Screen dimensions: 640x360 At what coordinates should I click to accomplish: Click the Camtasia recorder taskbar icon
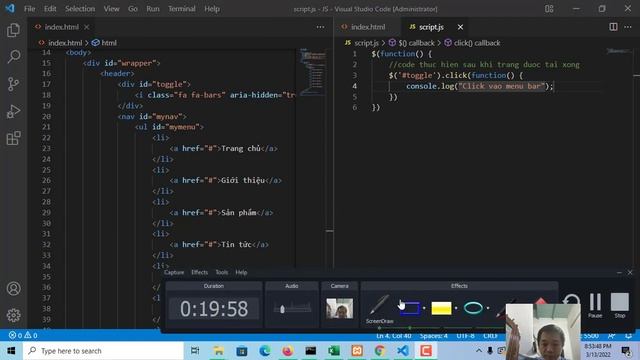click(426, 351)
